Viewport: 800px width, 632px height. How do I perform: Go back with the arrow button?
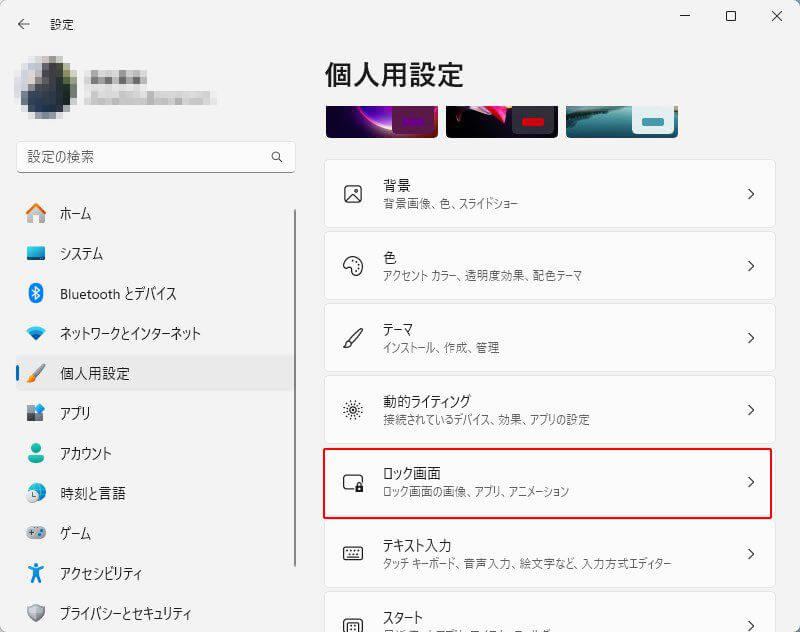pos(24,24)
